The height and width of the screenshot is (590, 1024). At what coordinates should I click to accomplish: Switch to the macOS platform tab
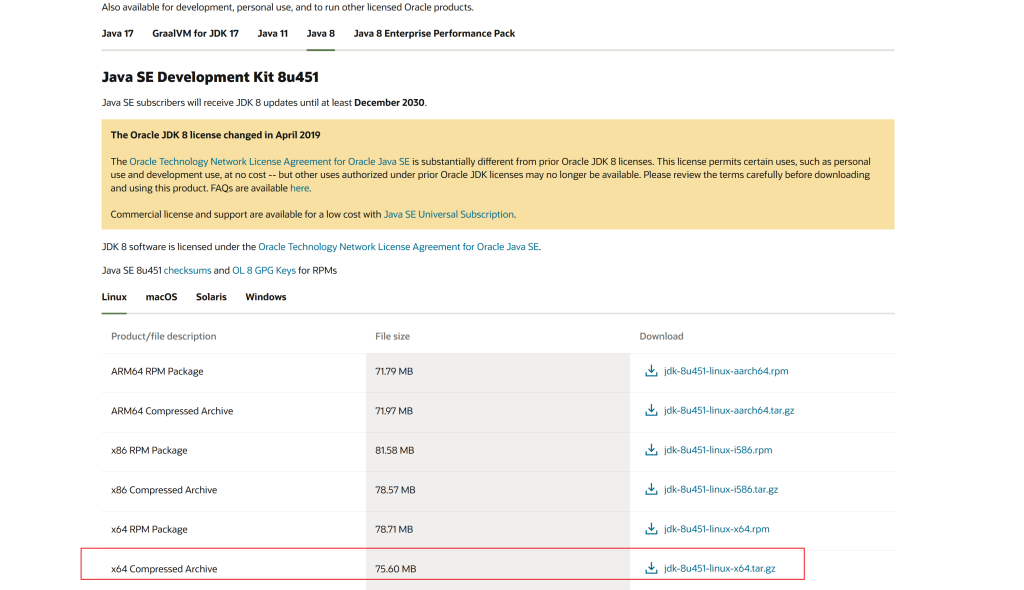(161, 297)
